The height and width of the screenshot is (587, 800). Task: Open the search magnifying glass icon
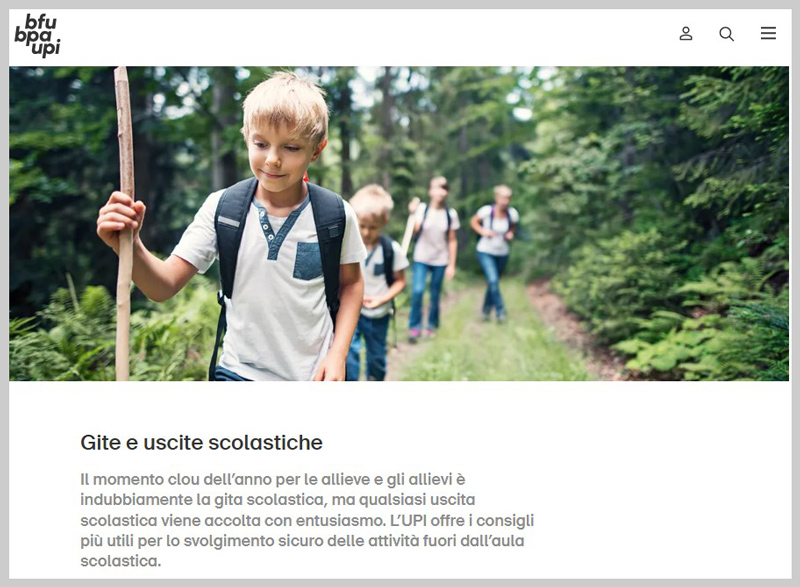coord(727,34)
